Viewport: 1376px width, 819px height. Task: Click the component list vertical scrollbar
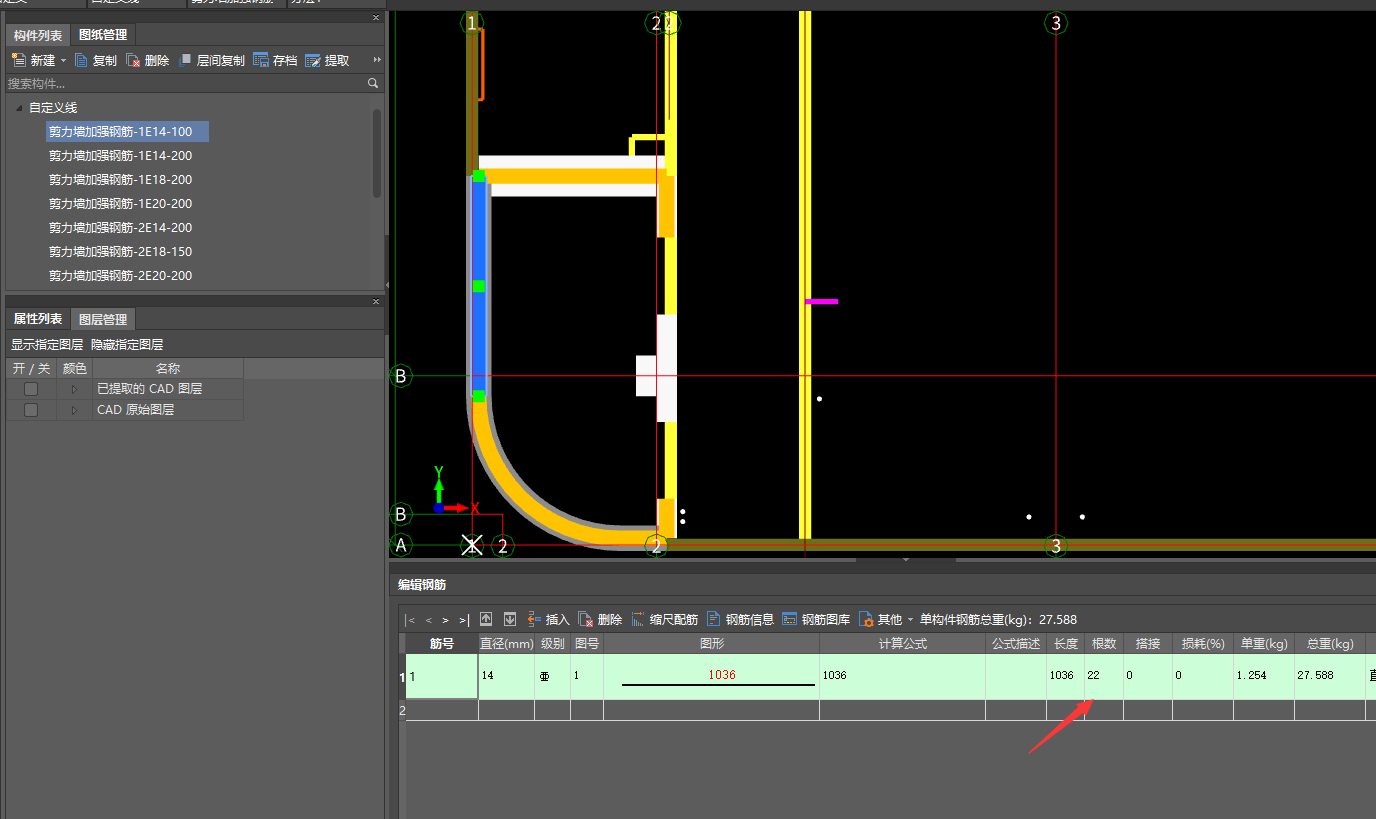377,153
